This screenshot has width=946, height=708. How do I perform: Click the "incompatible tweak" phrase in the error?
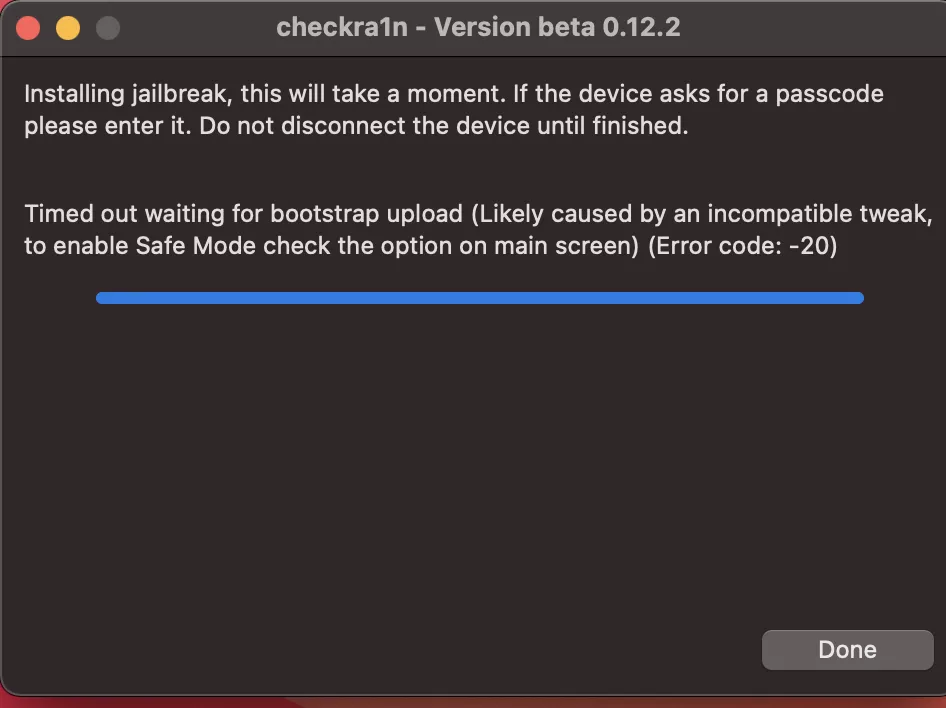pyautogui.click(x=820, y=214)
